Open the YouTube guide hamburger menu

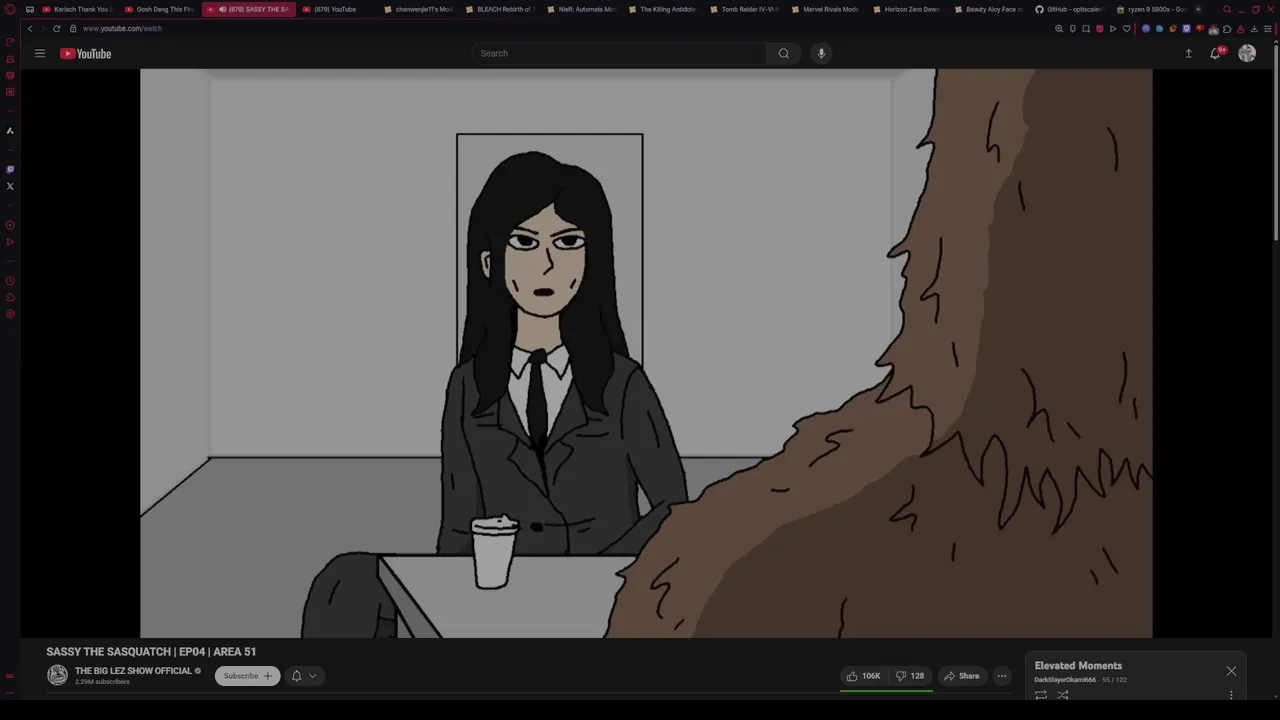pos(40,53)
